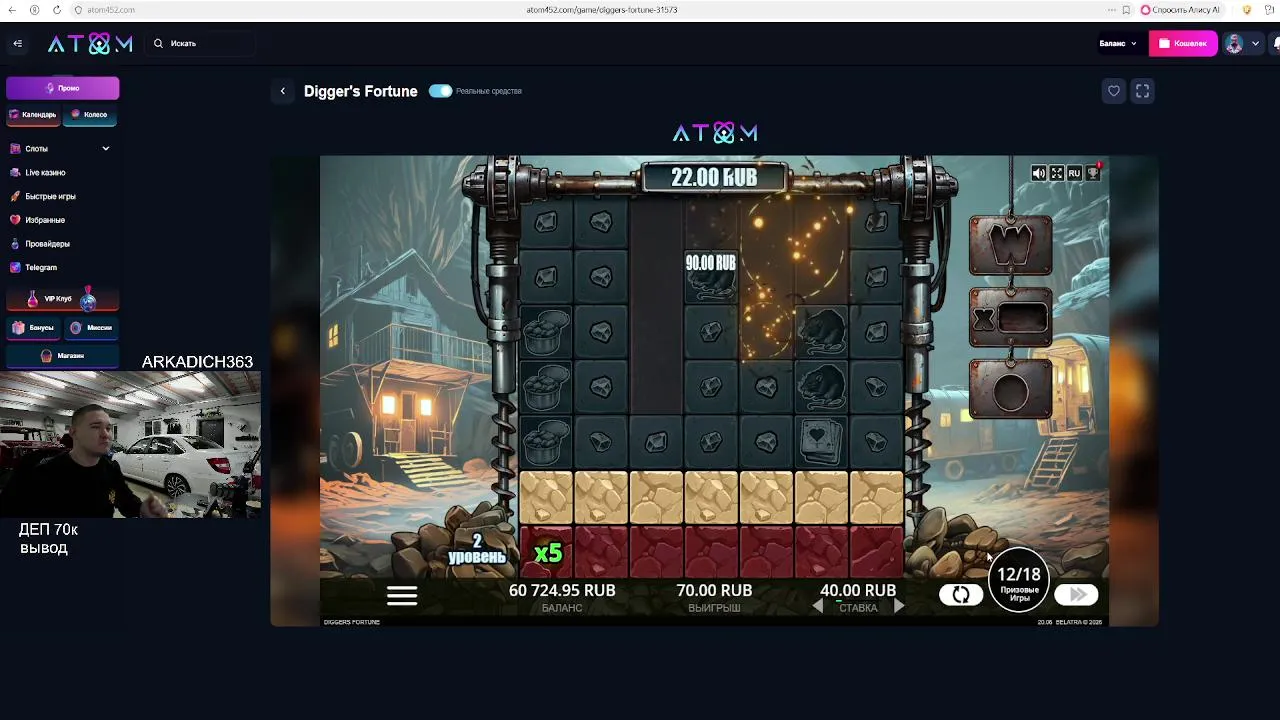Click the fast-forward turbo button

(x=1076, y=595)
